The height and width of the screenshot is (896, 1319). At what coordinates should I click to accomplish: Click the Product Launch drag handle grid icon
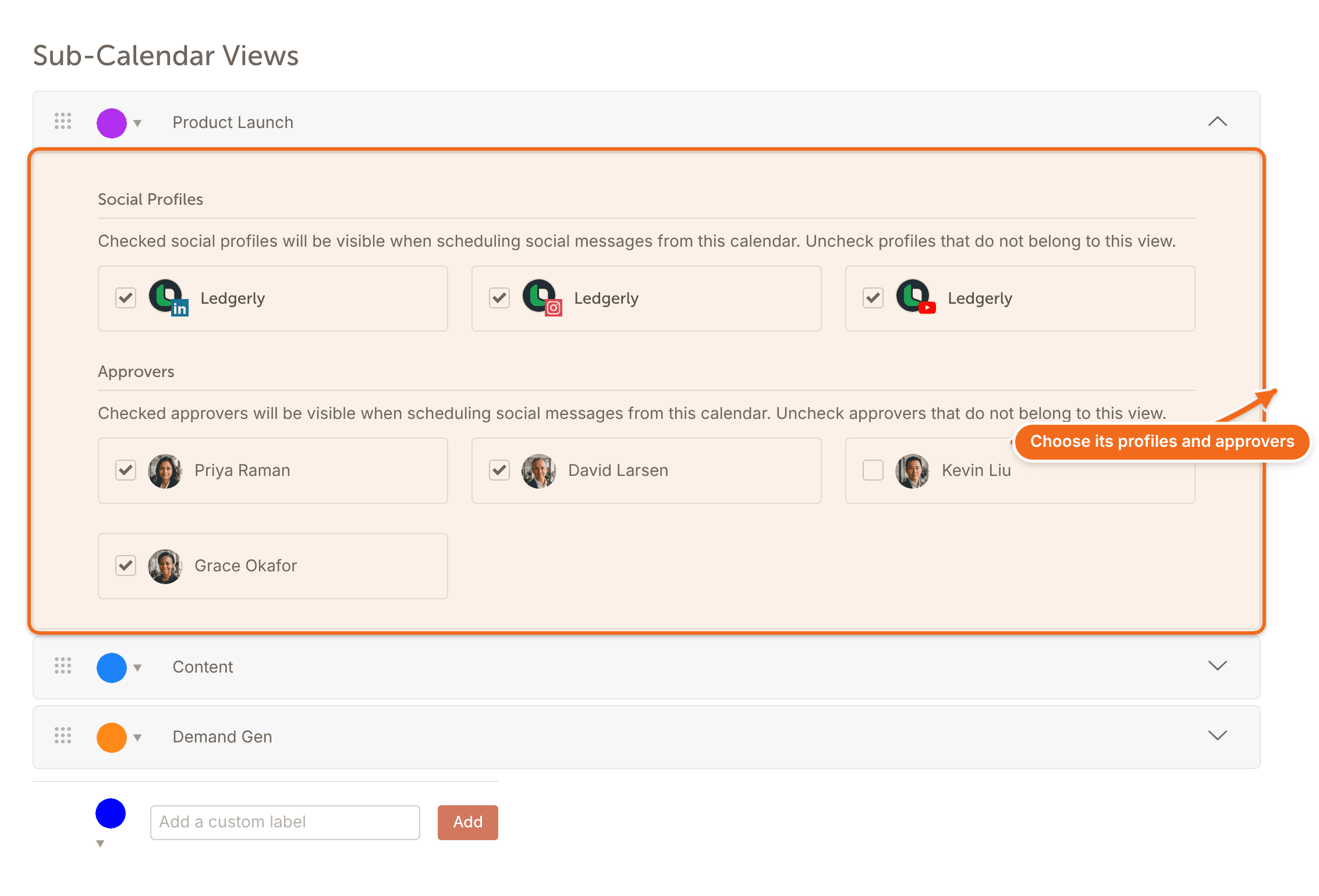(x=63, y=121)
